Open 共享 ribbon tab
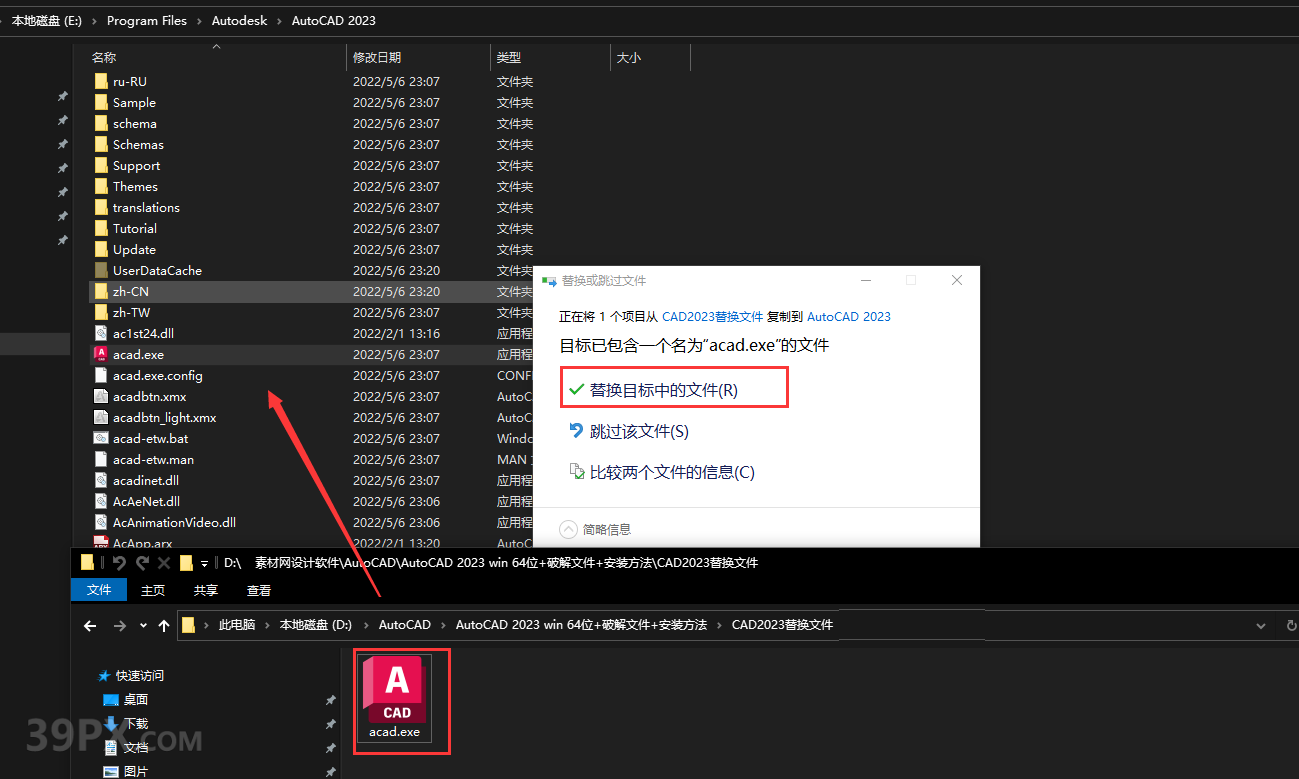1299x779 pixels. tap(206, 590)
